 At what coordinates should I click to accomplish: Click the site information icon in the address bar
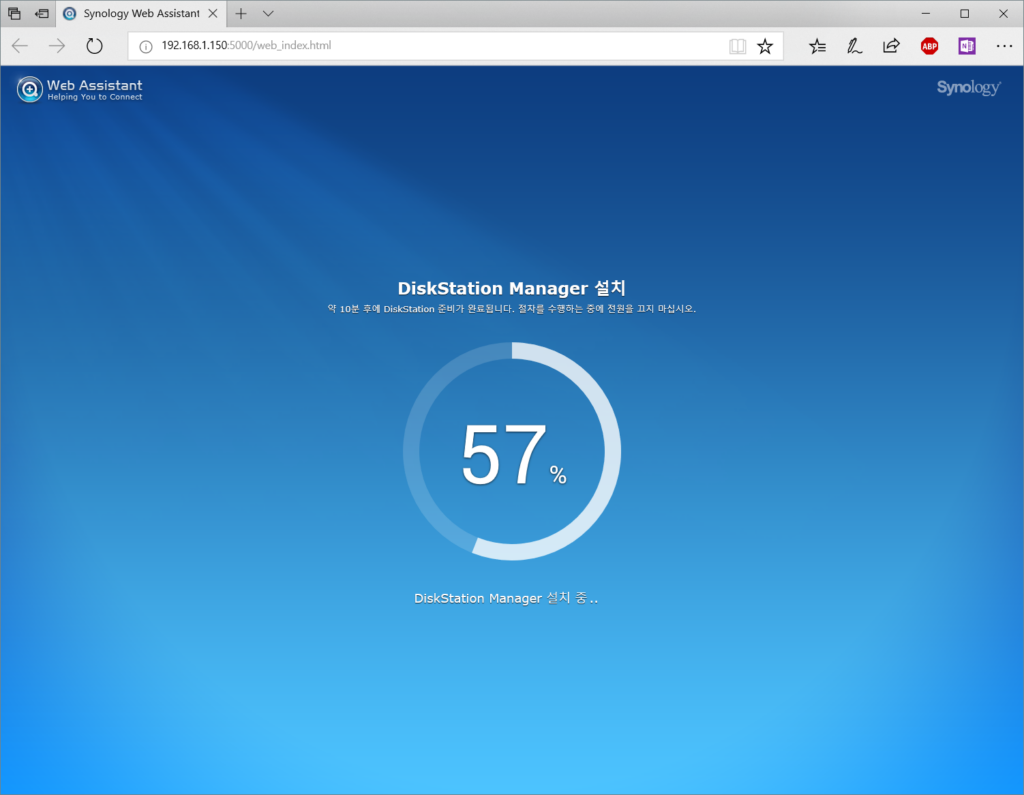pyautogui.click(x=146, y=46)
